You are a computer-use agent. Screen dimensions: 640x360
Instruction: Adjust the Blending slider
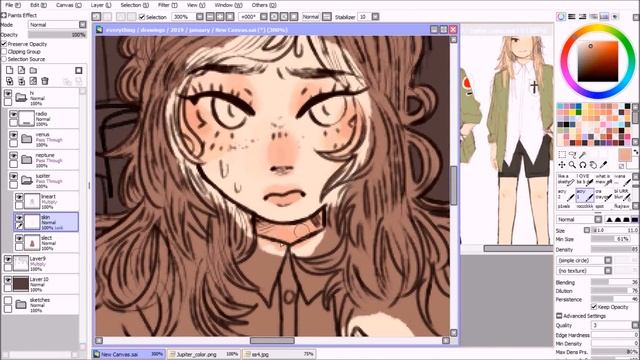coord(614,282)
